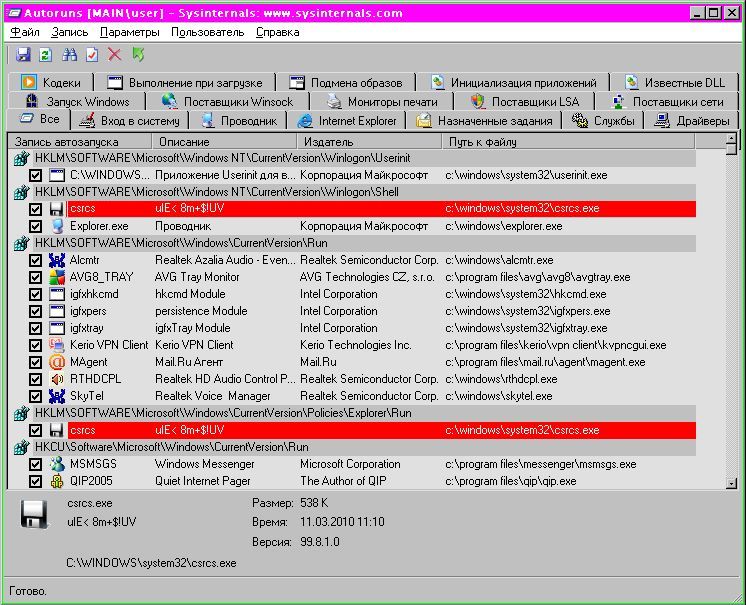Click the Find binoculars icon
Screen dimensions: 746x605
(69, 55)
